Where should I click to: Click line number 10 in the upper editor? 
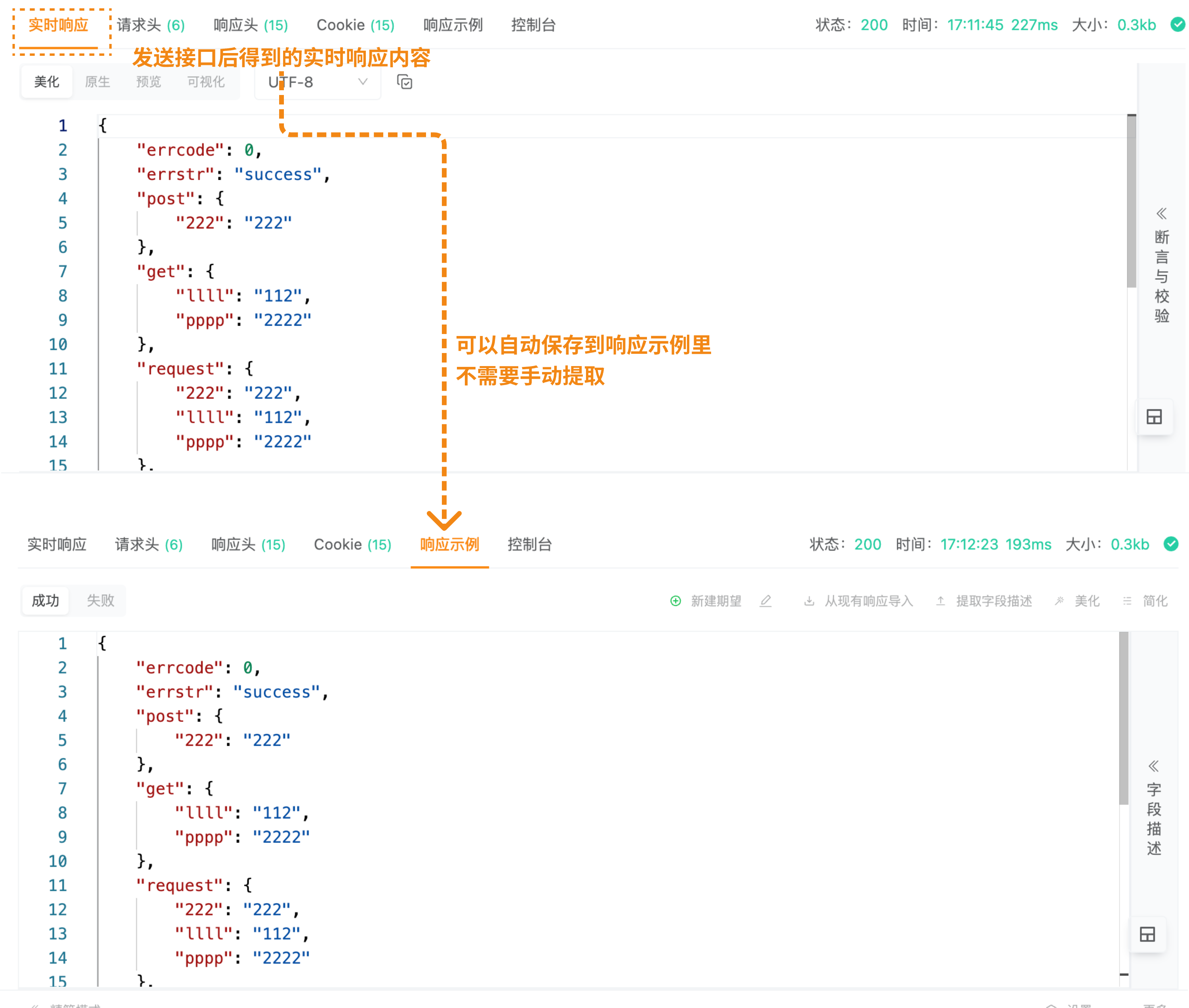58,345
